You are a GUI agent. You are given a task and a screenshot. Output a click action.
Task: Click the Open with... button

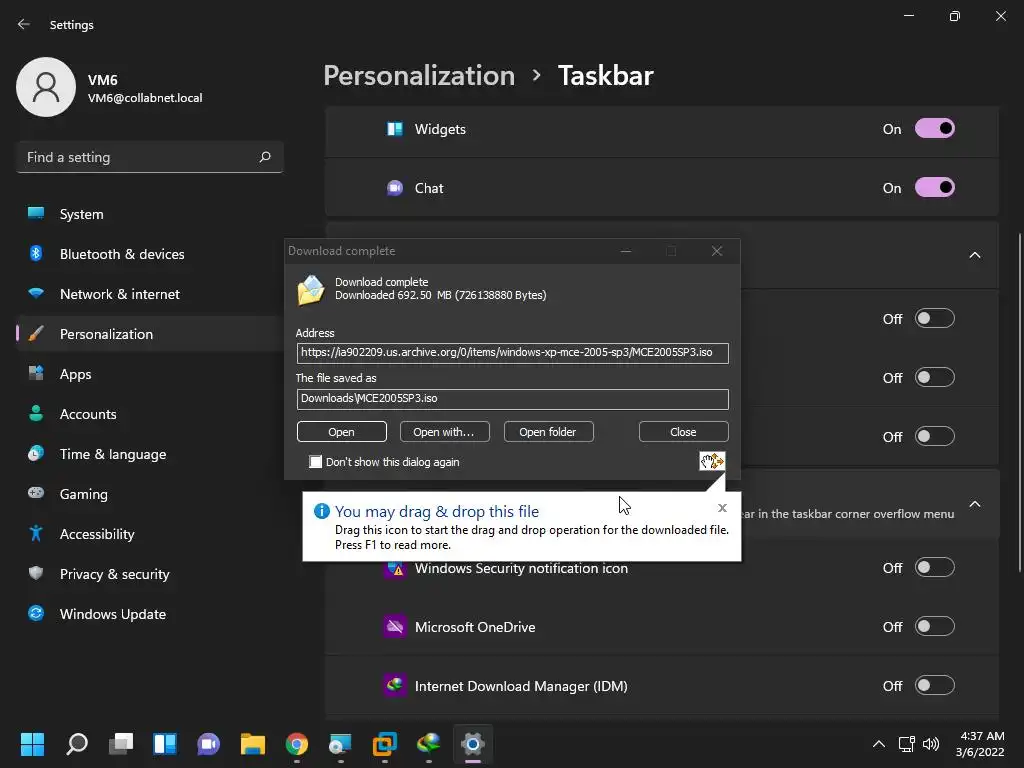pyautogui.click(x=444, y=432)
